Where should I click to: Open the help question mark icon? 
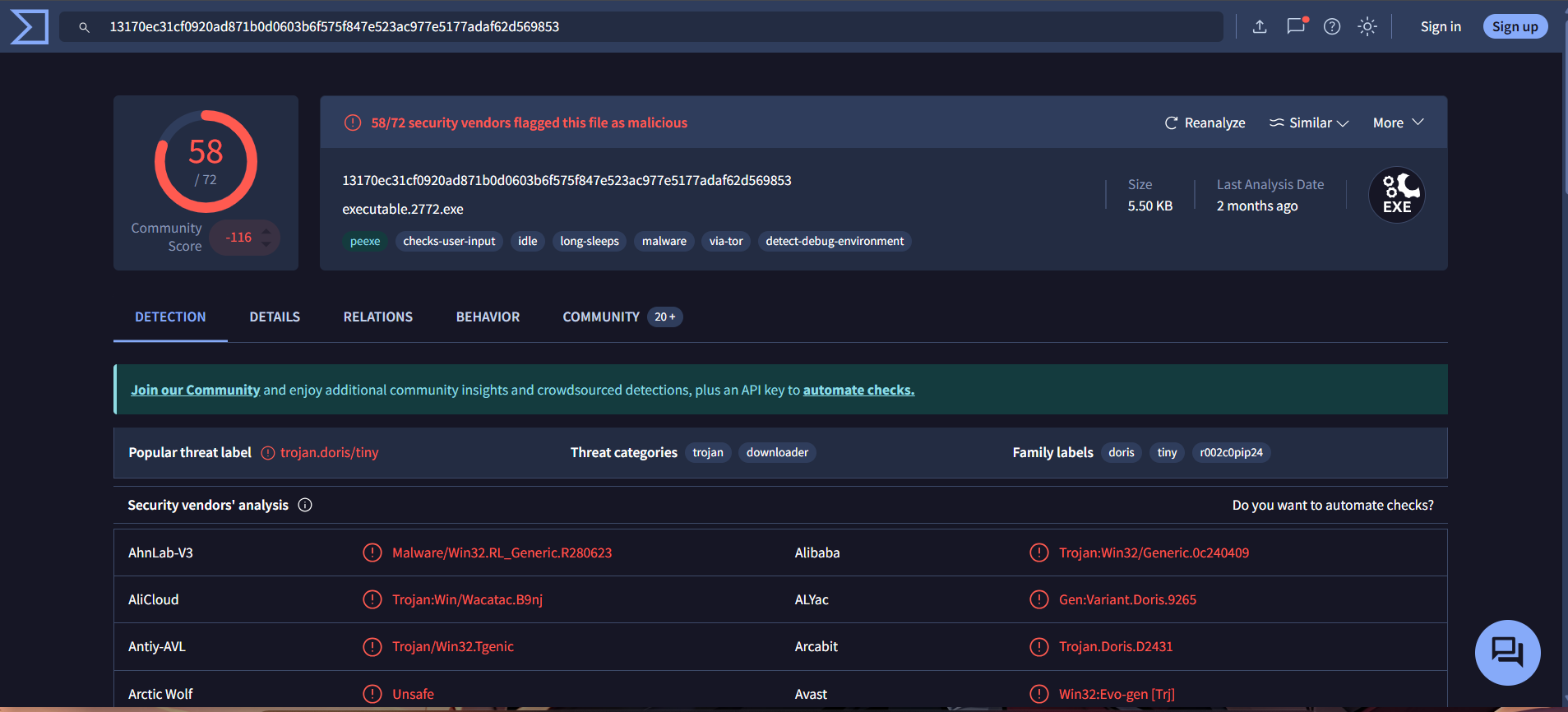point(1332,27)
